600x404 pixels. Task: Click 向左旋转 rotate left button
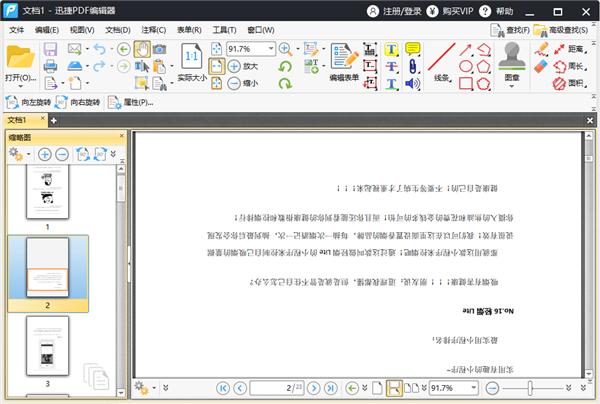point(28,103)
